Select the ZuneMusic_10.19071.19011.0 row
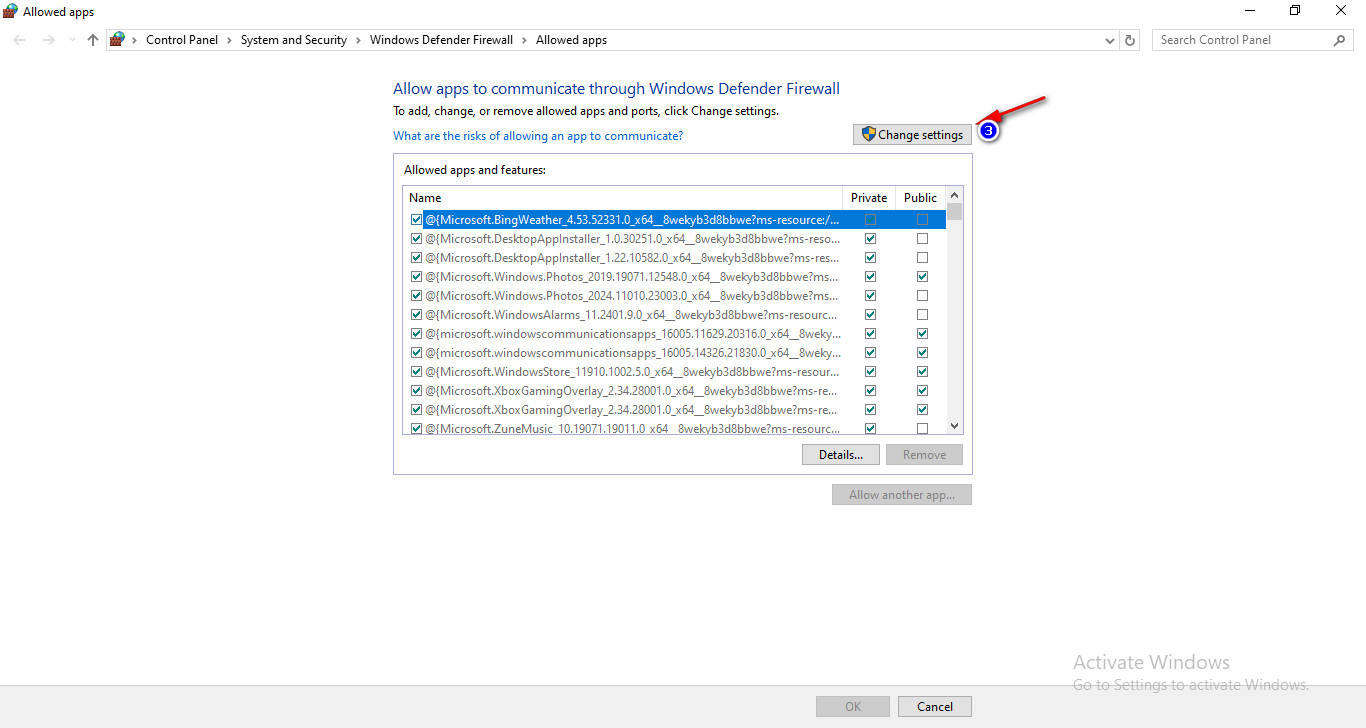Viewport: 1366px width, 728px height. point(675,428)
